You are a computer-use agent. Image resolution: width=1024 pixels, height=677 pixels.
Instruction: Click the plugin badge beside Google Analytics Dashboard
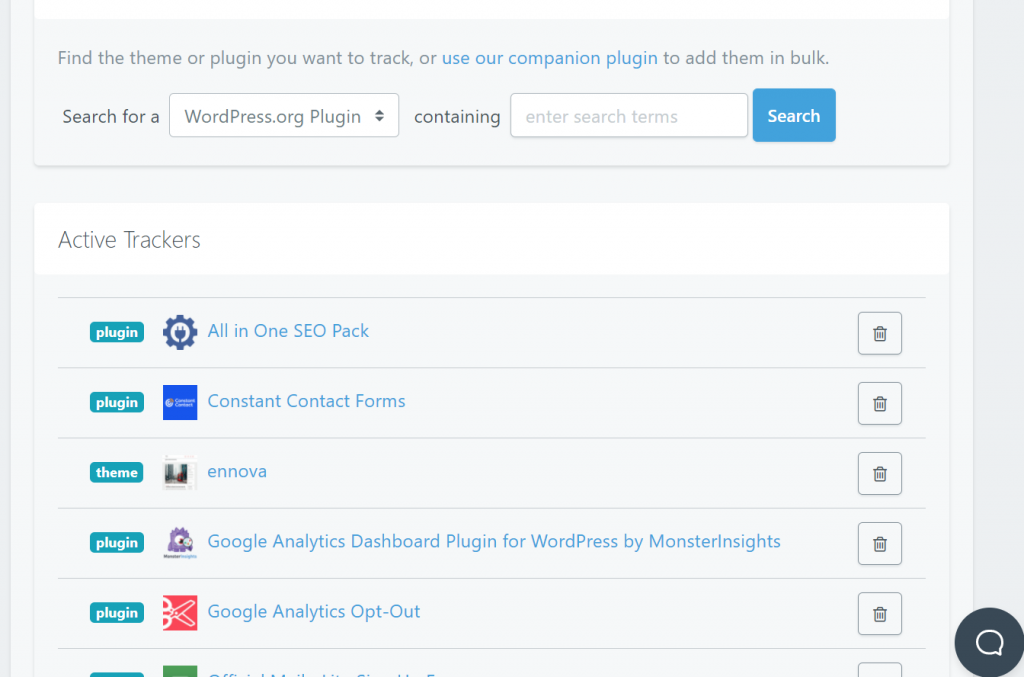point(117,543)
